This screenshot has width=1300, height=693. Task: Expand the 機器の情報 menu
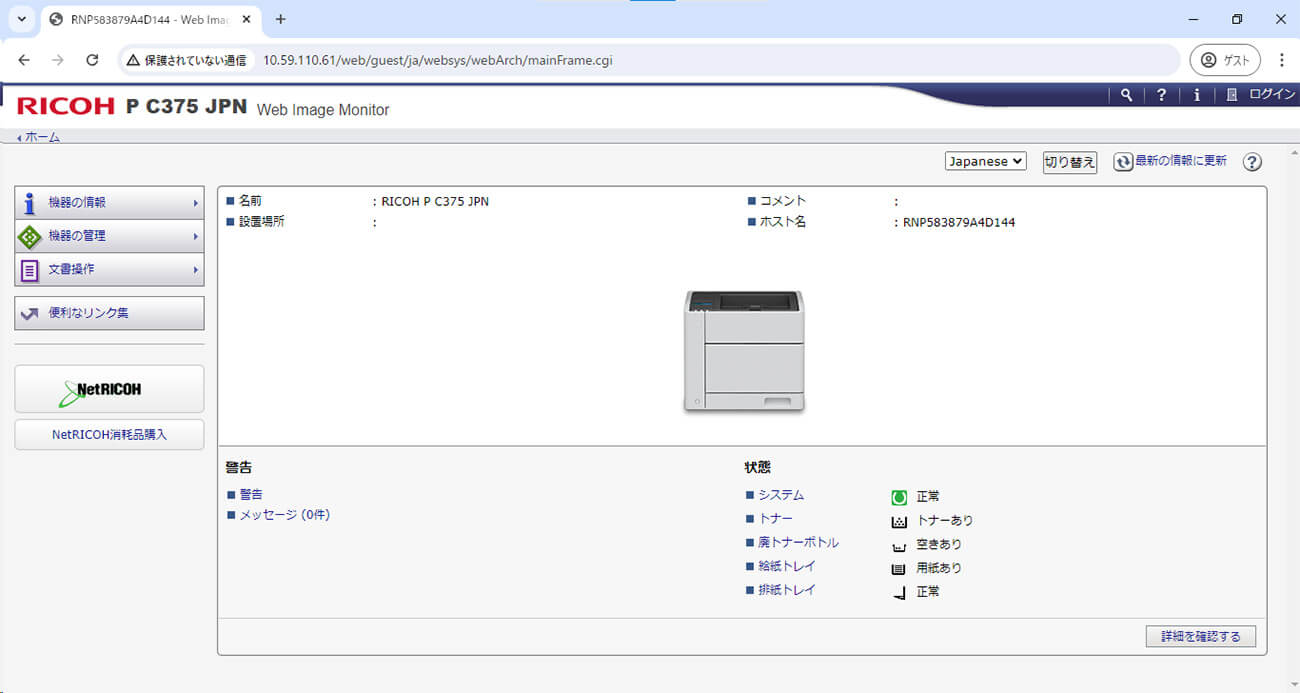(x=109, y=203)
